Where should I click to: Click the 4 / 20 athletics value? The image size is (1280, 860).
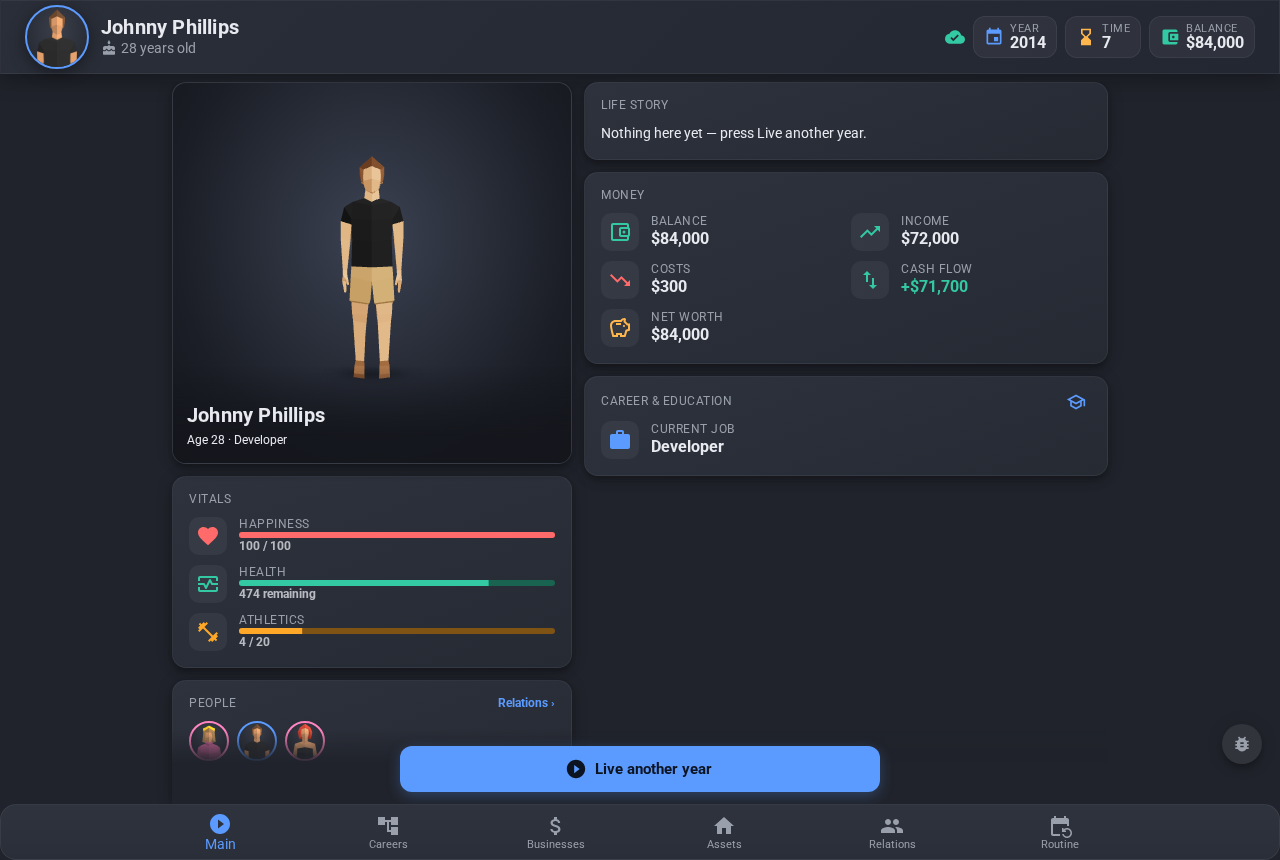(254, 642)
